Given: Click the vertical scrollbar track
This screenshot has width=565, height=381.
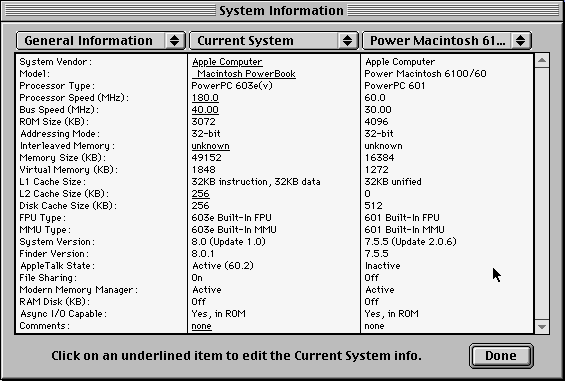Looking at the screenshot, I should pos(542,194).
